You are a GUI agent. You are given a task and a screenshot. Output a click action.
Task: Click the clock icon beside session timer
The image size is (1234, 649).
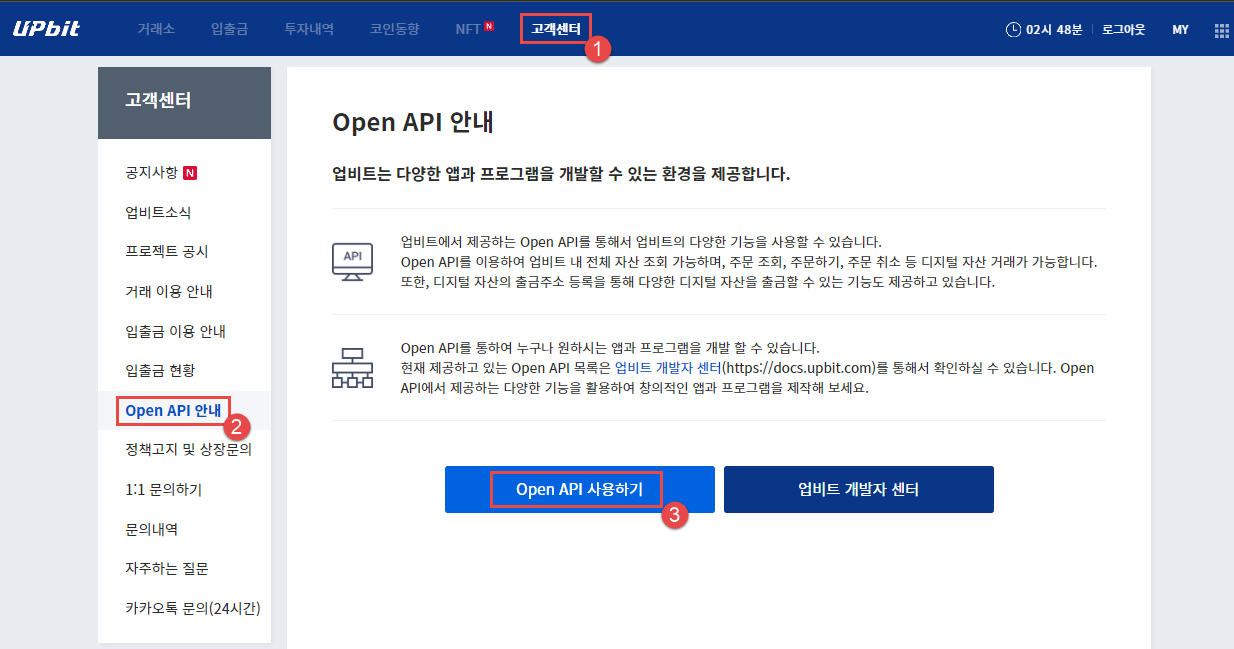tap(1013, 30)
